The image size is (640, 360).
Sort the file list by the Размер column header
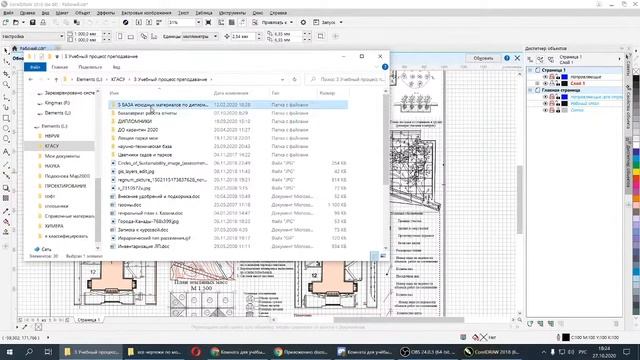point(327,93)
